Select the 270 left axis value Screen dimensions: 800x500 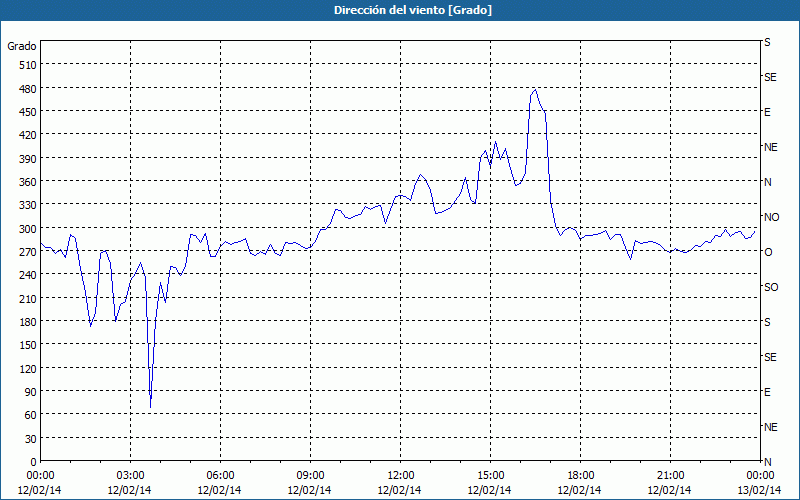[x=28, y=252]
